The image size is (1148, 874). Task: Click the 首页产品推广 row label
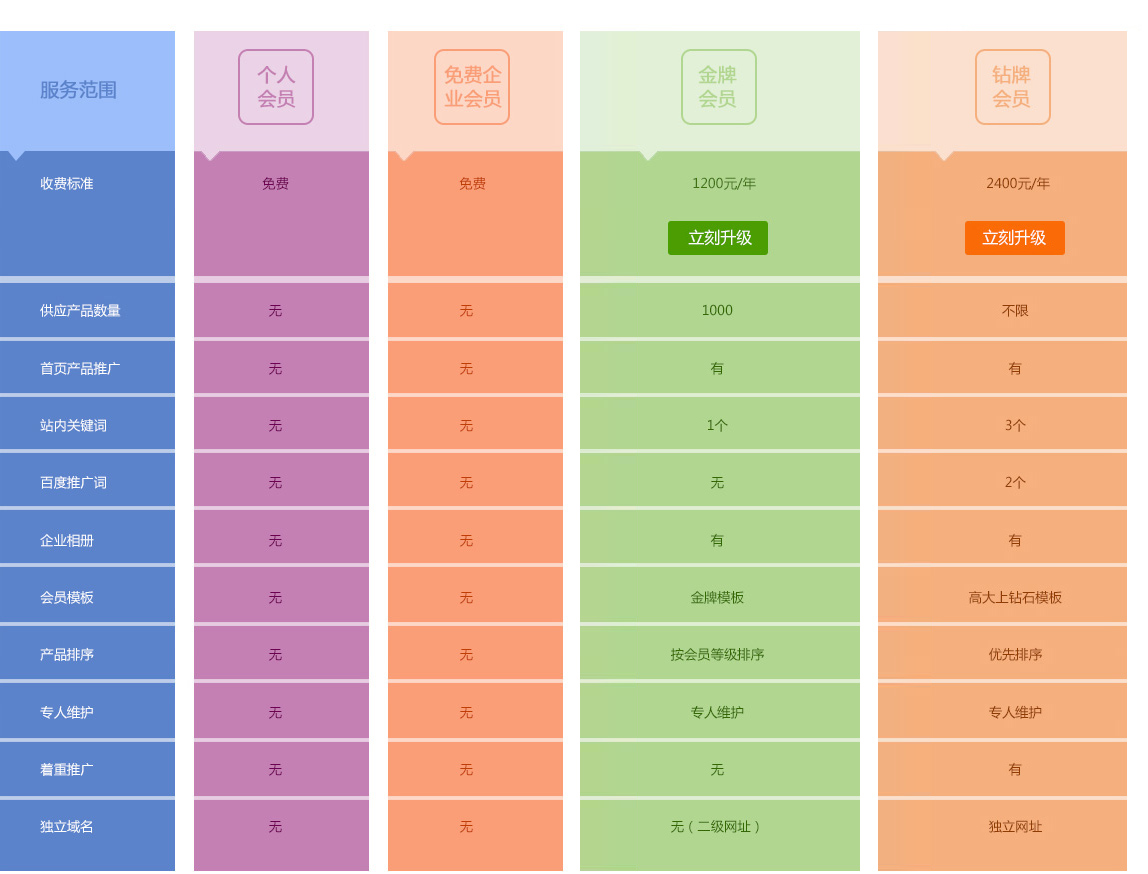tap(80, 369)
